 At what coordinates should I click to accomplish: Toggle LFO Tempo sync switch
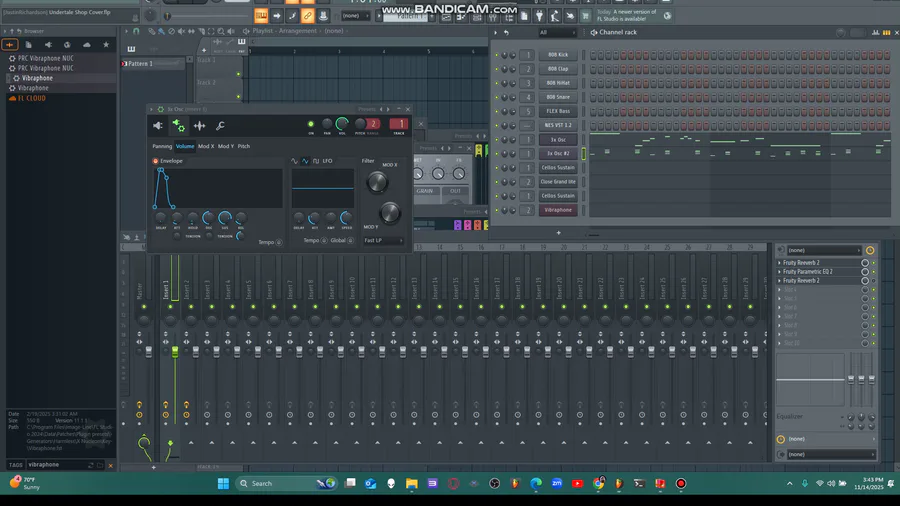point(324,241)
